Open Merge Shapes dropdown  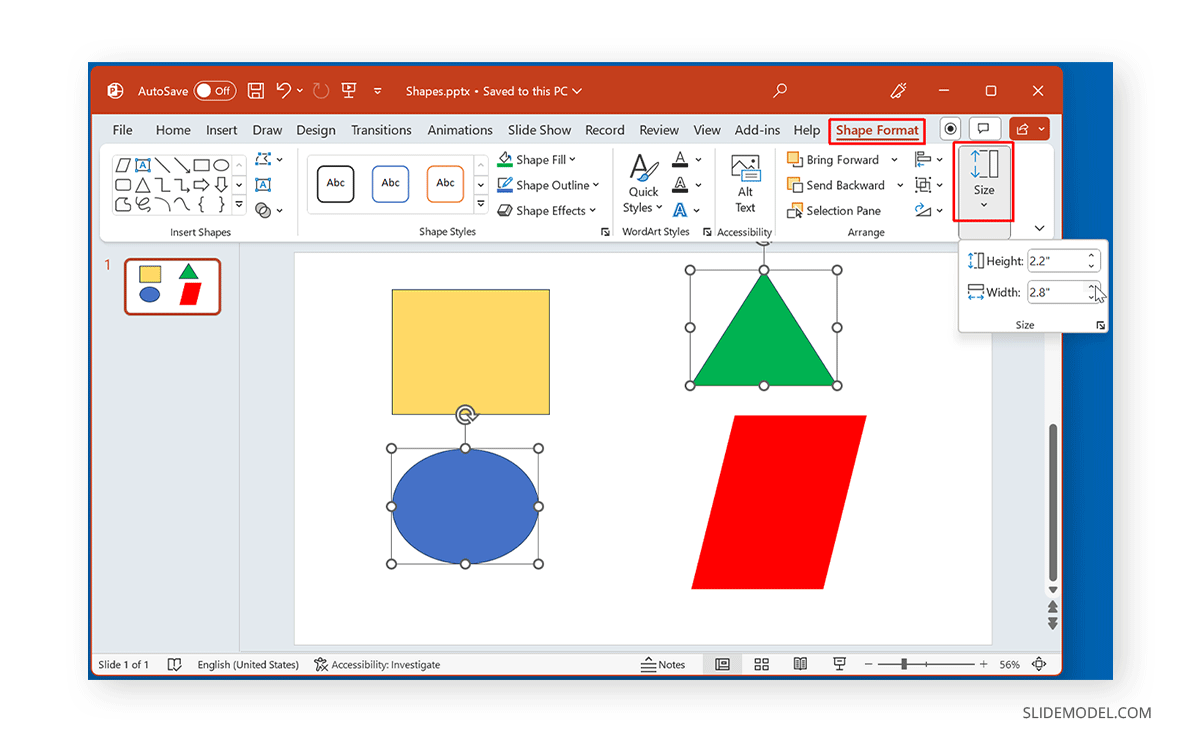268,210
